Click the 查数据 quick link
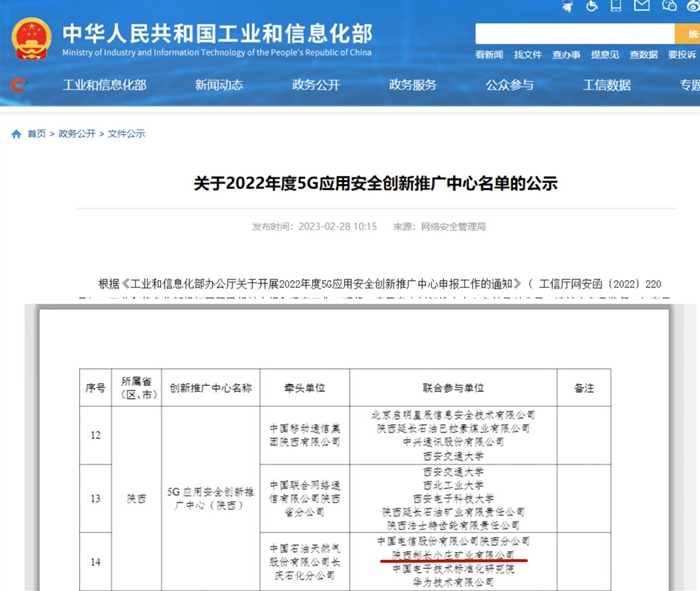The height and width of the screenshot is (591, 700). [x=643, y=55]
